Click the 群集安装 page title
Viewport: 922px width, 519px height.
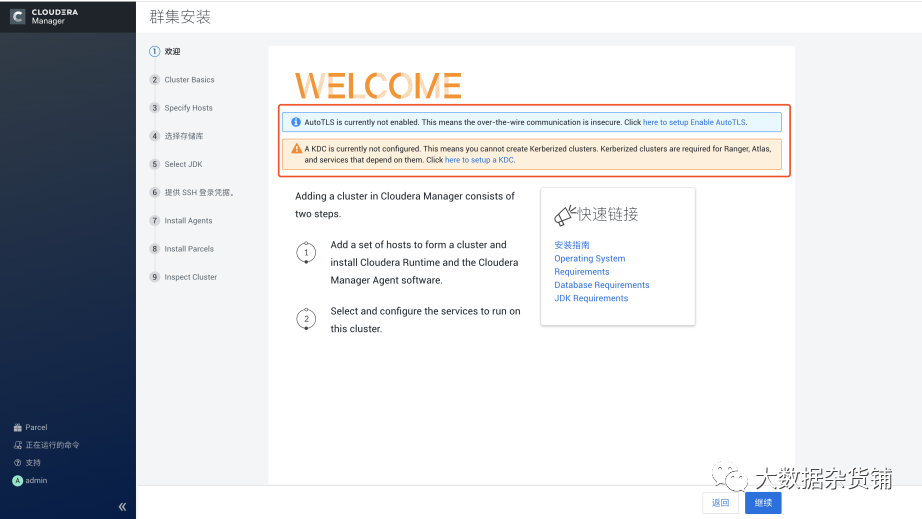click(180, 16)
